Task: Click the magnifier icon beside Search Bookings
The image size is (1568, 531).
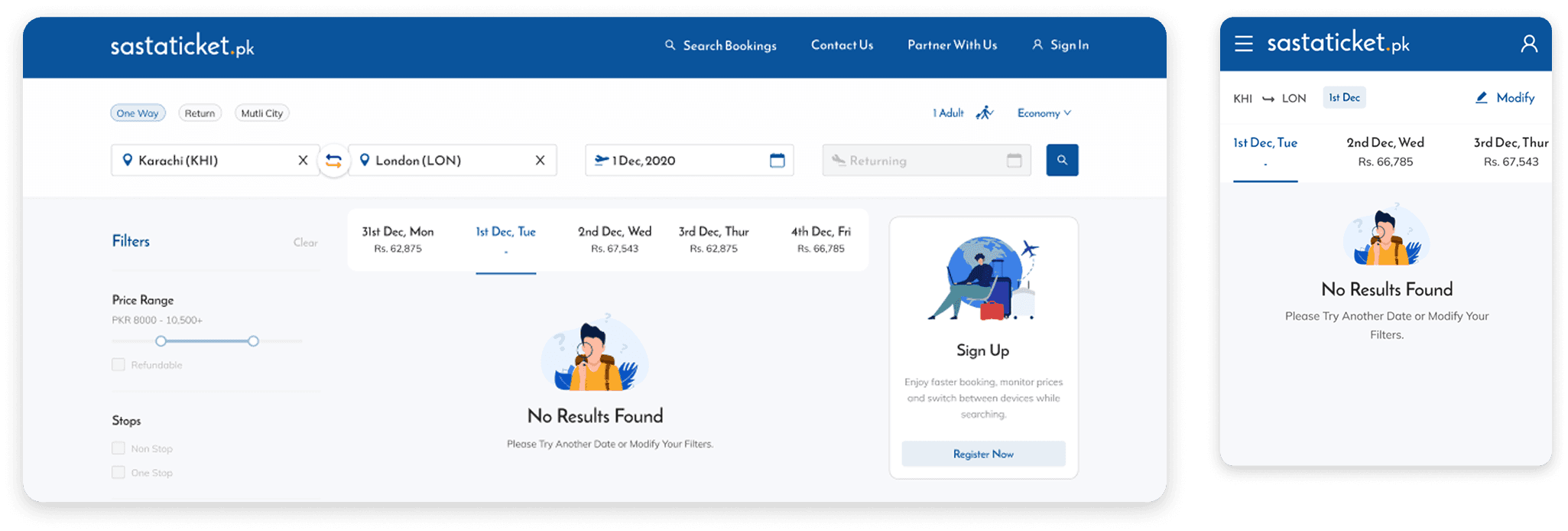Action: pos(670,45)
